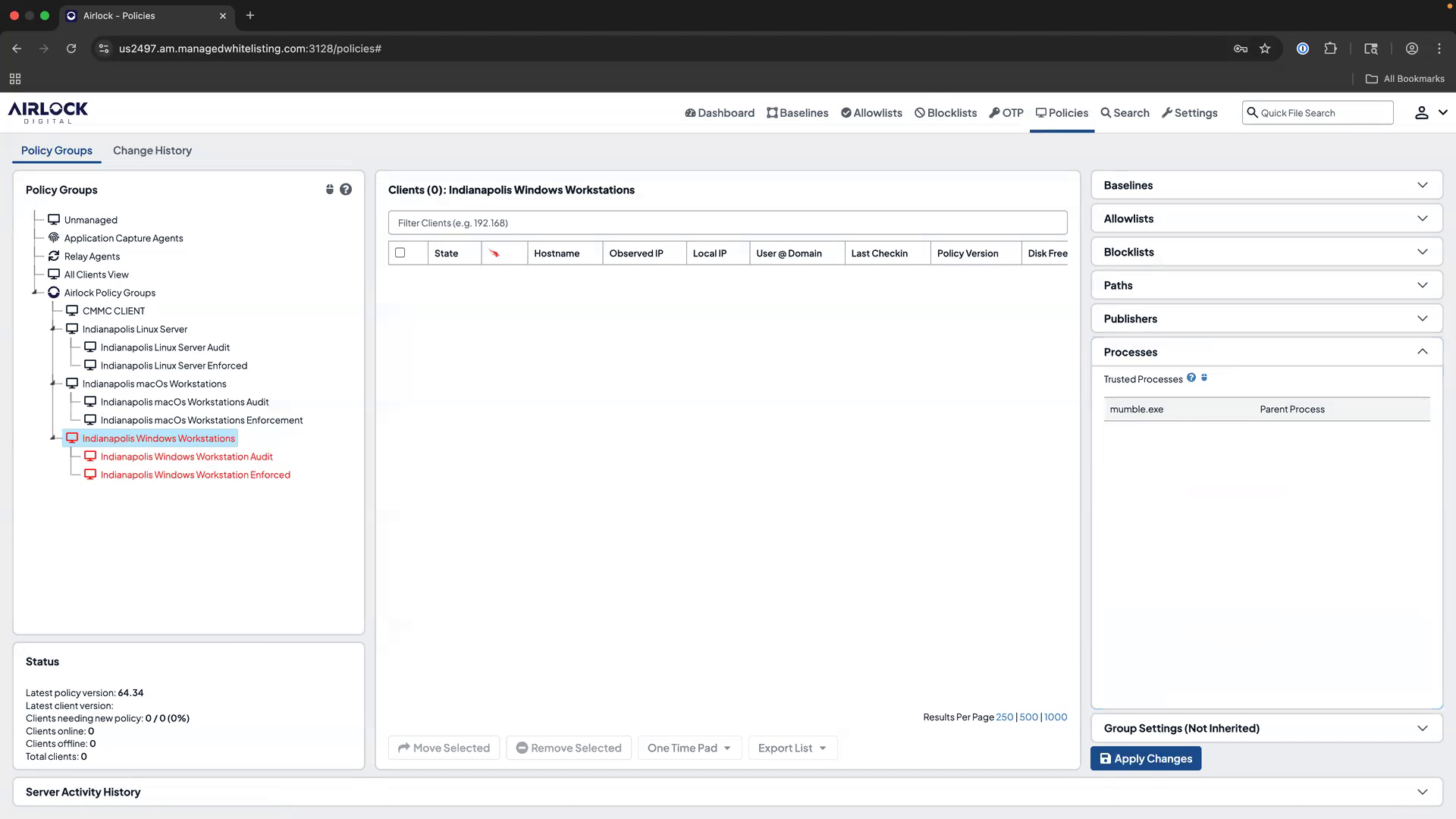The height and width of the screenshot is (819, 1456).
Task: Set results per page to 500
Action: 1028,717
